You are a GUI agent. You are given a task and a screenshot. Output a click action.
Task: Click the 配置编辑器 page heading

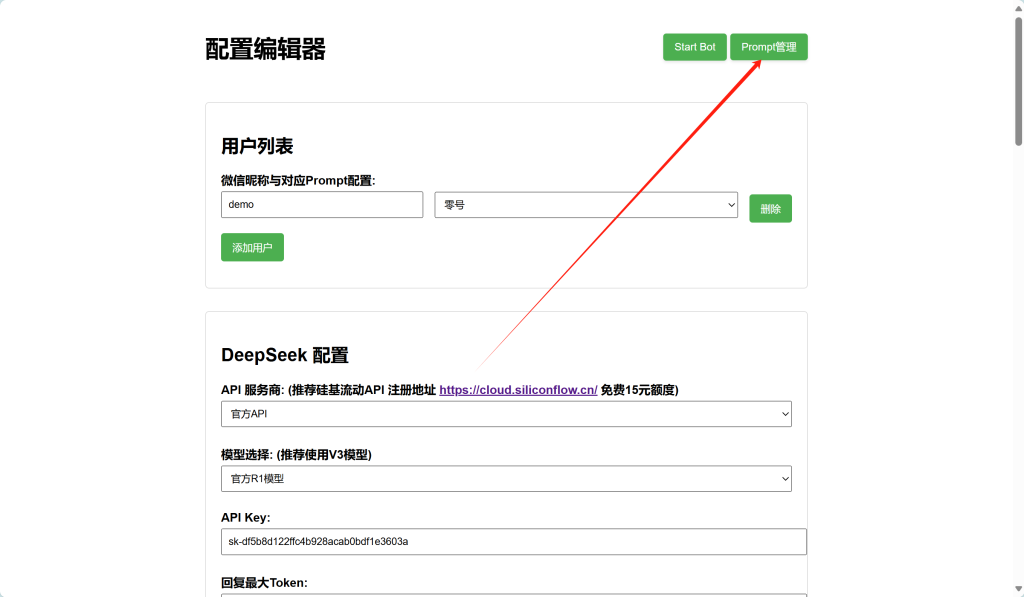point(265,49)
